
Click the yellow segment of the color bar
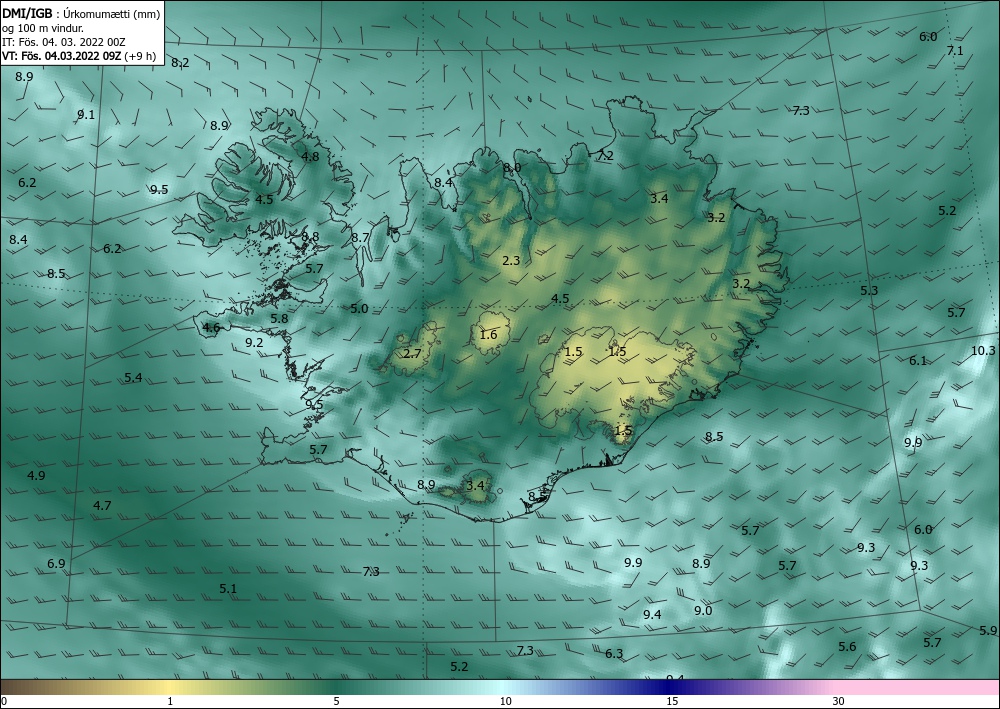(x=169, y=687)
